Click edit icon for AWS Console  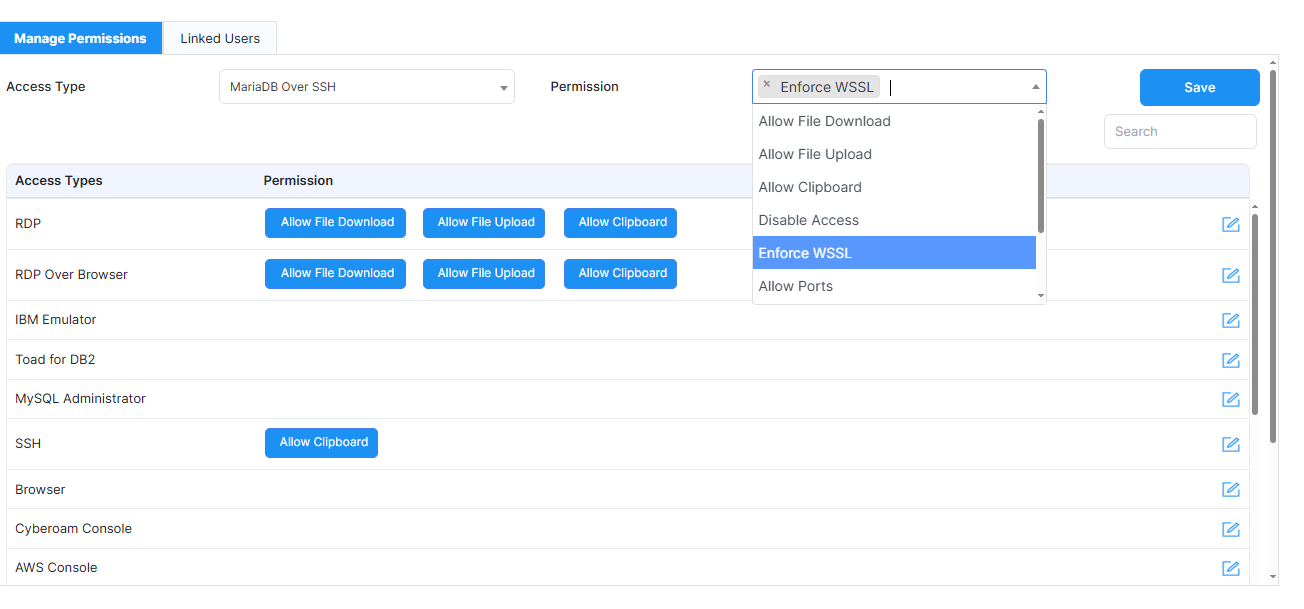(1231, 568)
